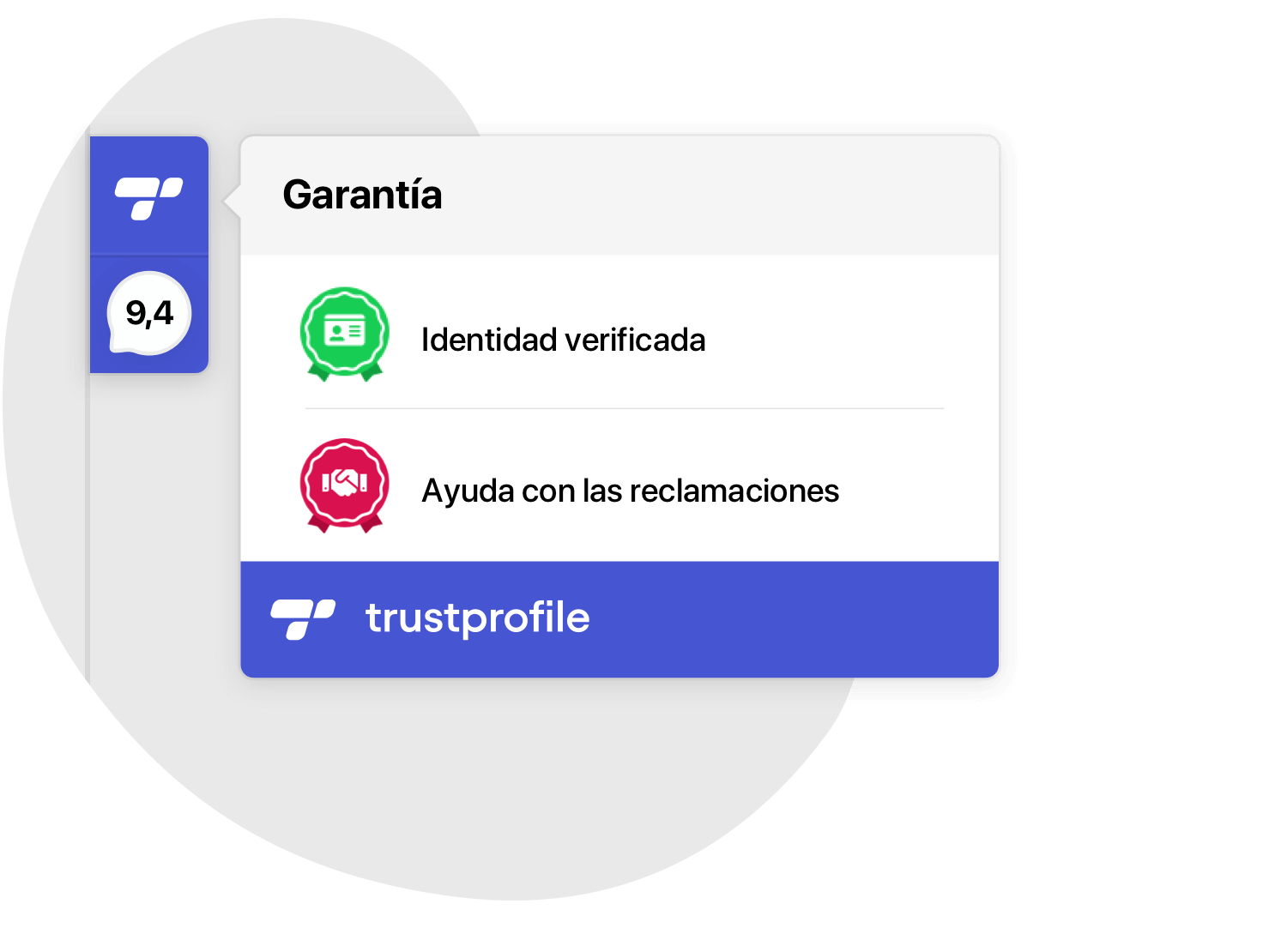This screenshot has width=1287, height=952.
Task: Click the Garantía heading
Action: pyautogui.click(x=362, y=195)
